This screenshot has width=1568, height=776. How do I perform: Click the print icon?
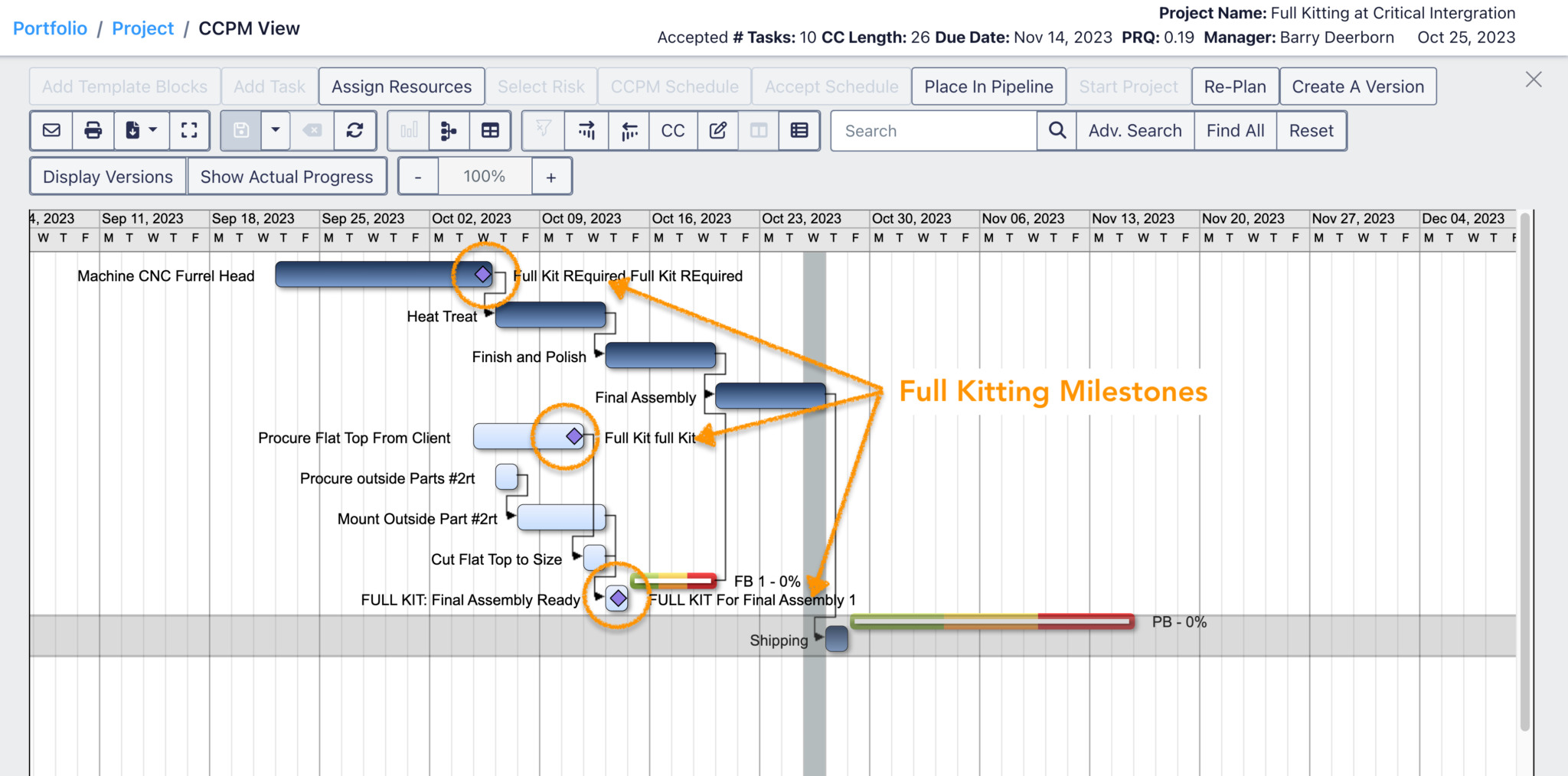tap(93, 131)
